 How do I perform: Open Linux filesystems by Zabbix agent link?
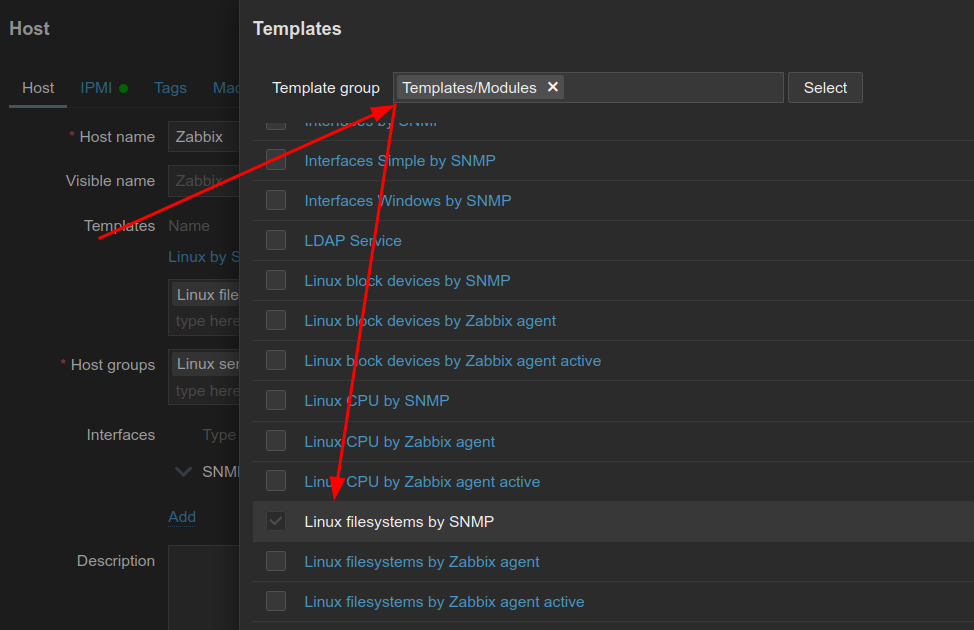click(421, 562)
